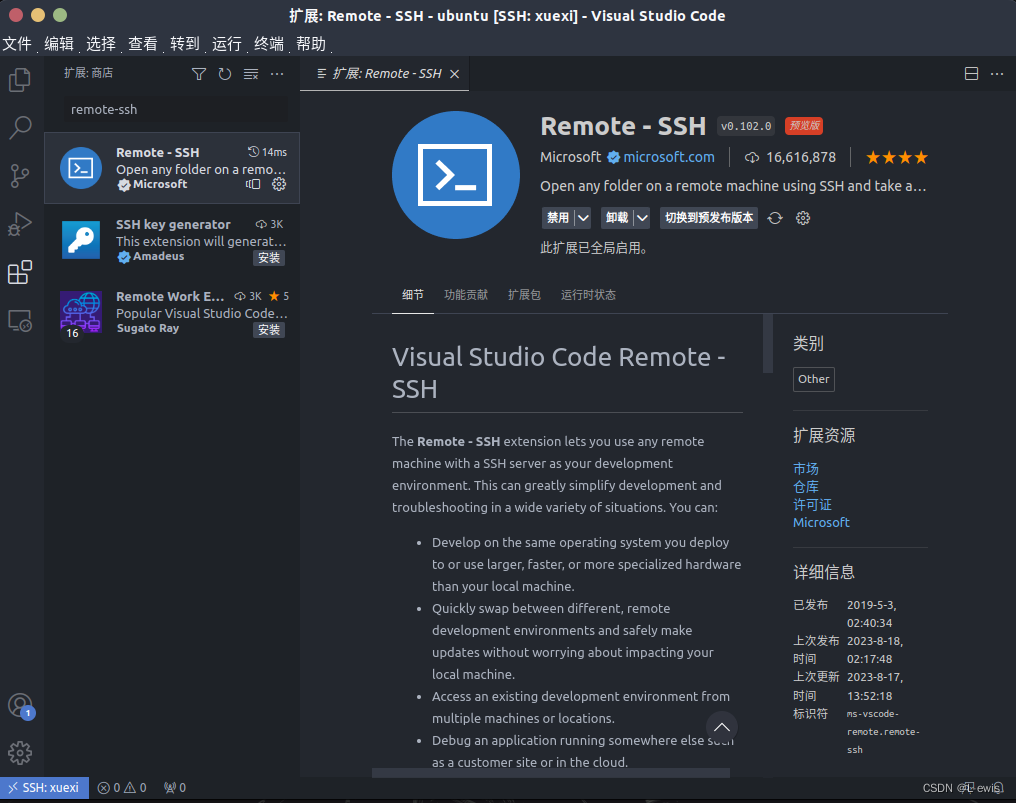Install Remote Work Extension pack
This screenshot has width=1016, height=803.
[x=269, y=330]
